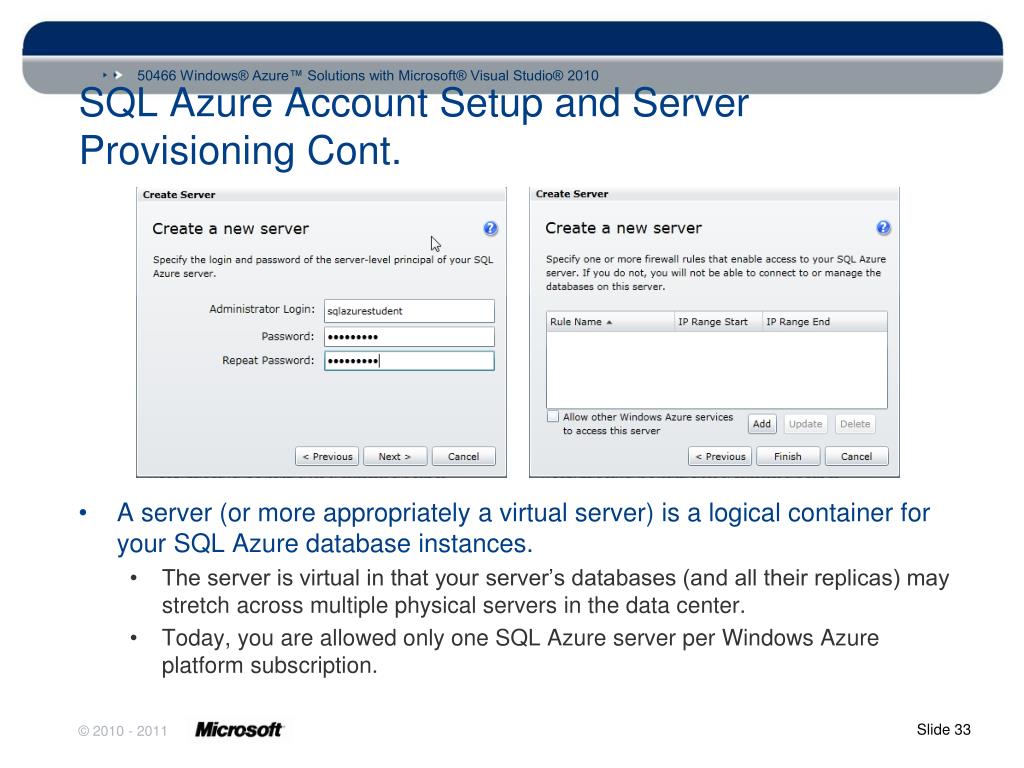Go Previous in the login dialog
This screenshot has height=768, width=1024.
(x=327, y=456)
